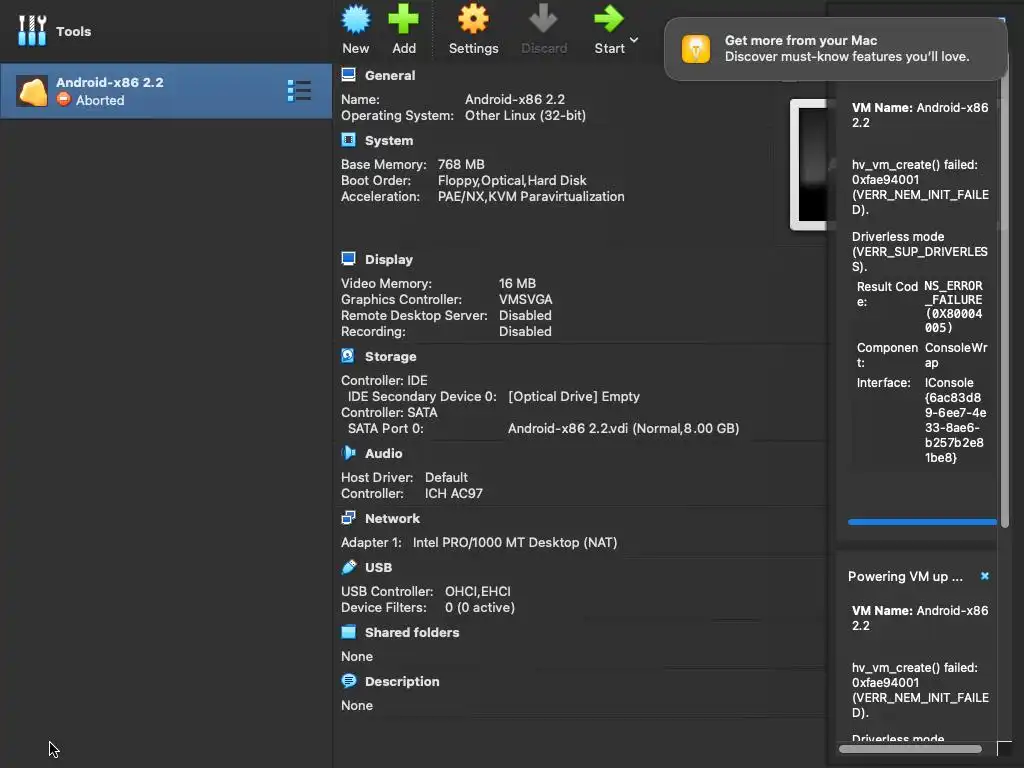
Task: Click the Android-x86 2.2 OS icon
Action: pyautogui.click(x=32, y=91)
